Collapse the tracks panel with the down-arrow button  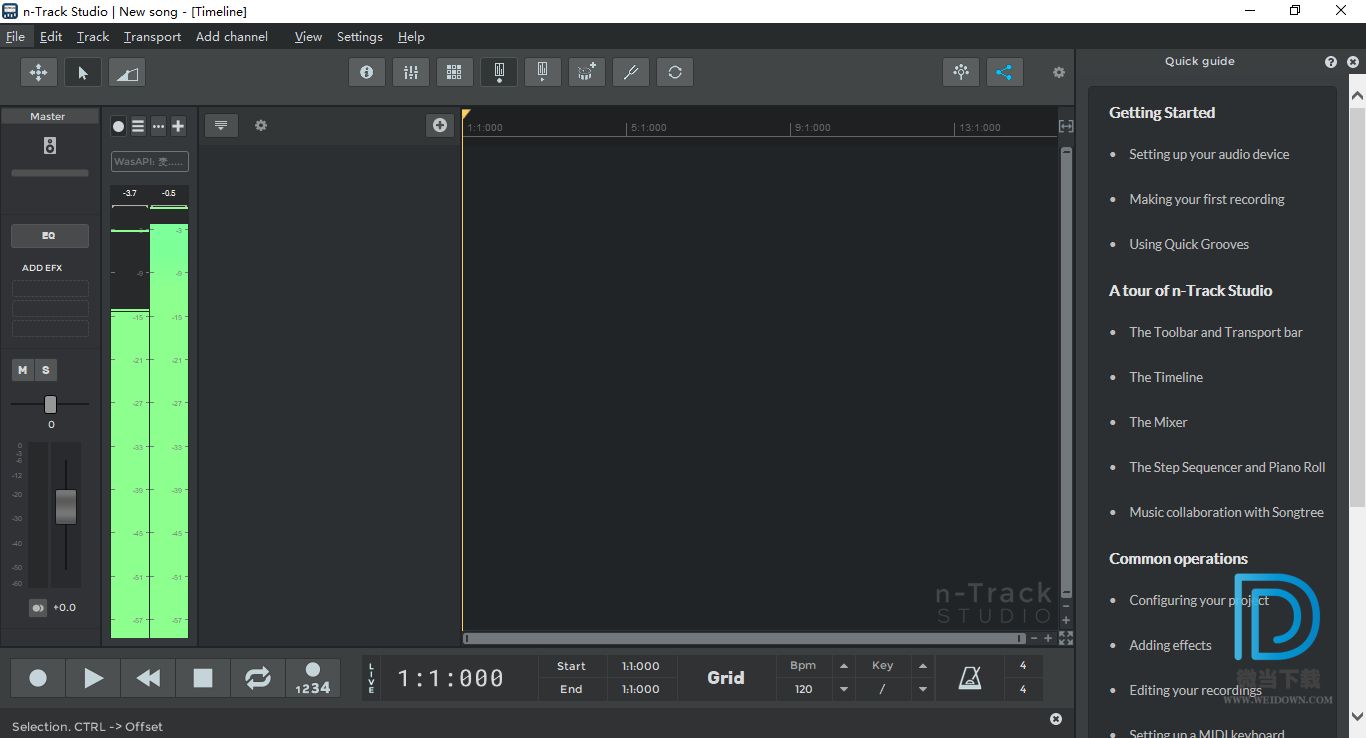pyautogui.click(x=221, y=125)
